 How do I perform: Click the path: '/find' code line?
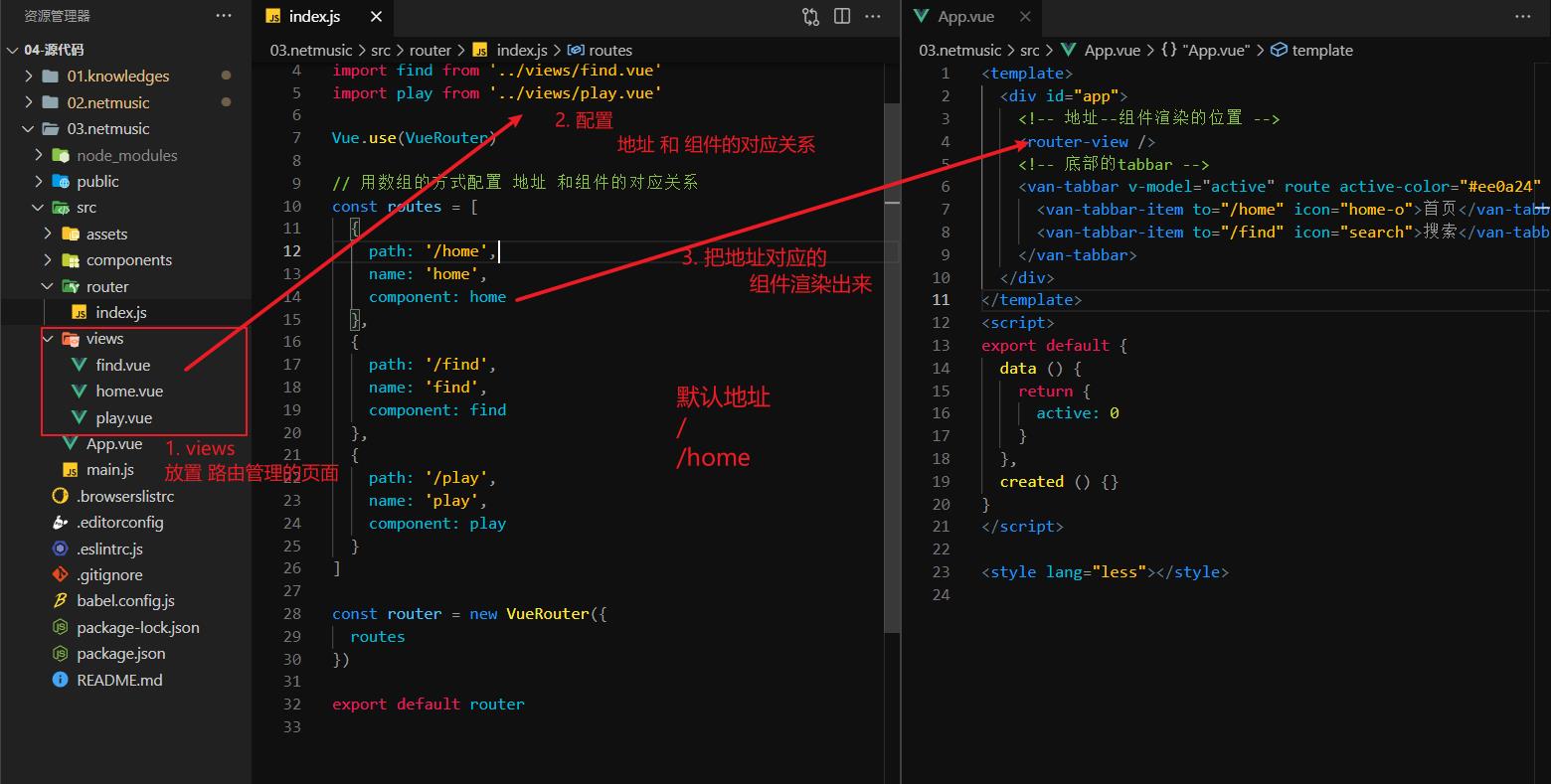(x=431, y=364)
